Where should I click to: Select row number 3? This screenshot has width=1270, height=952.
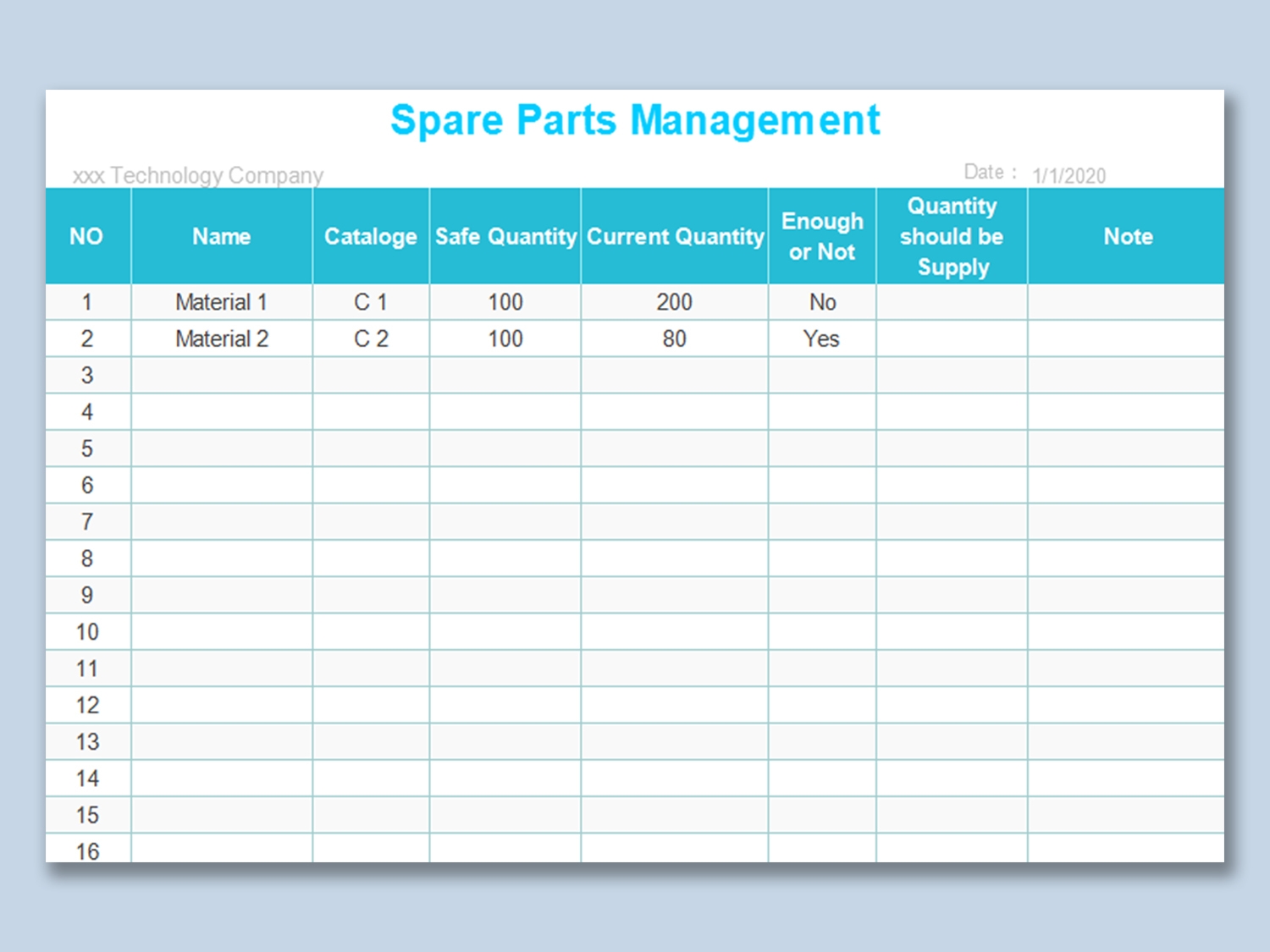[x=87, y=375]
